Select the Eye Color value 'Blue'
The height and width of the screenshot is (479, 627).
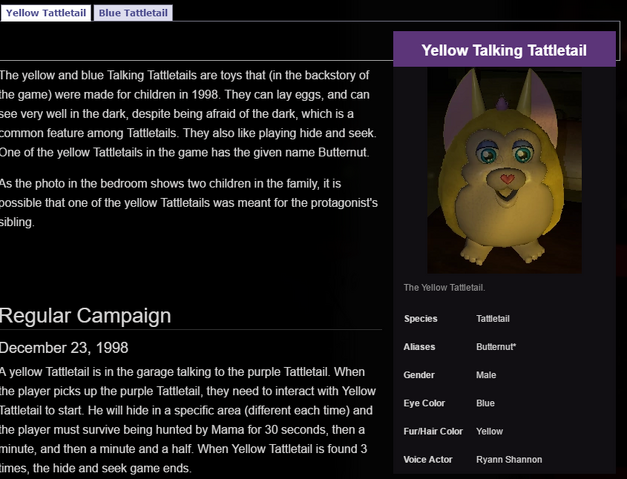tap(485, 403)
